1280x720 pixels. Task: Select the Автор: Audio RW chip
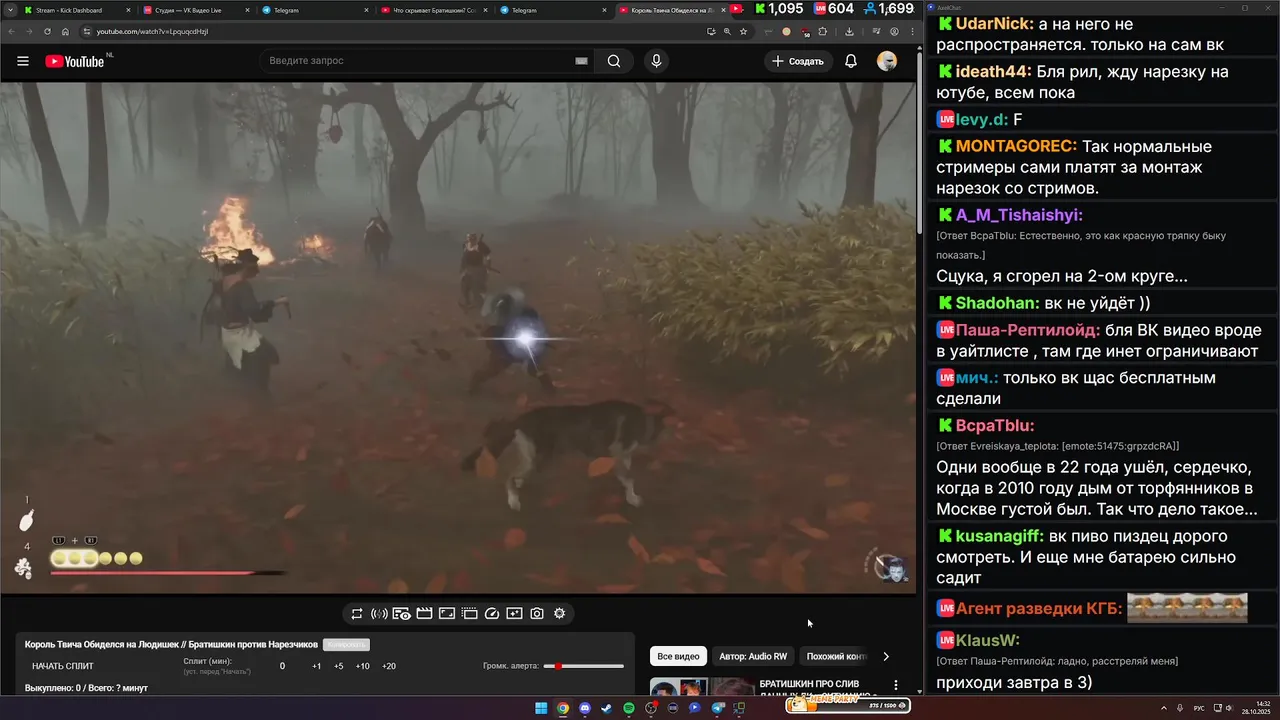[753, 656]
